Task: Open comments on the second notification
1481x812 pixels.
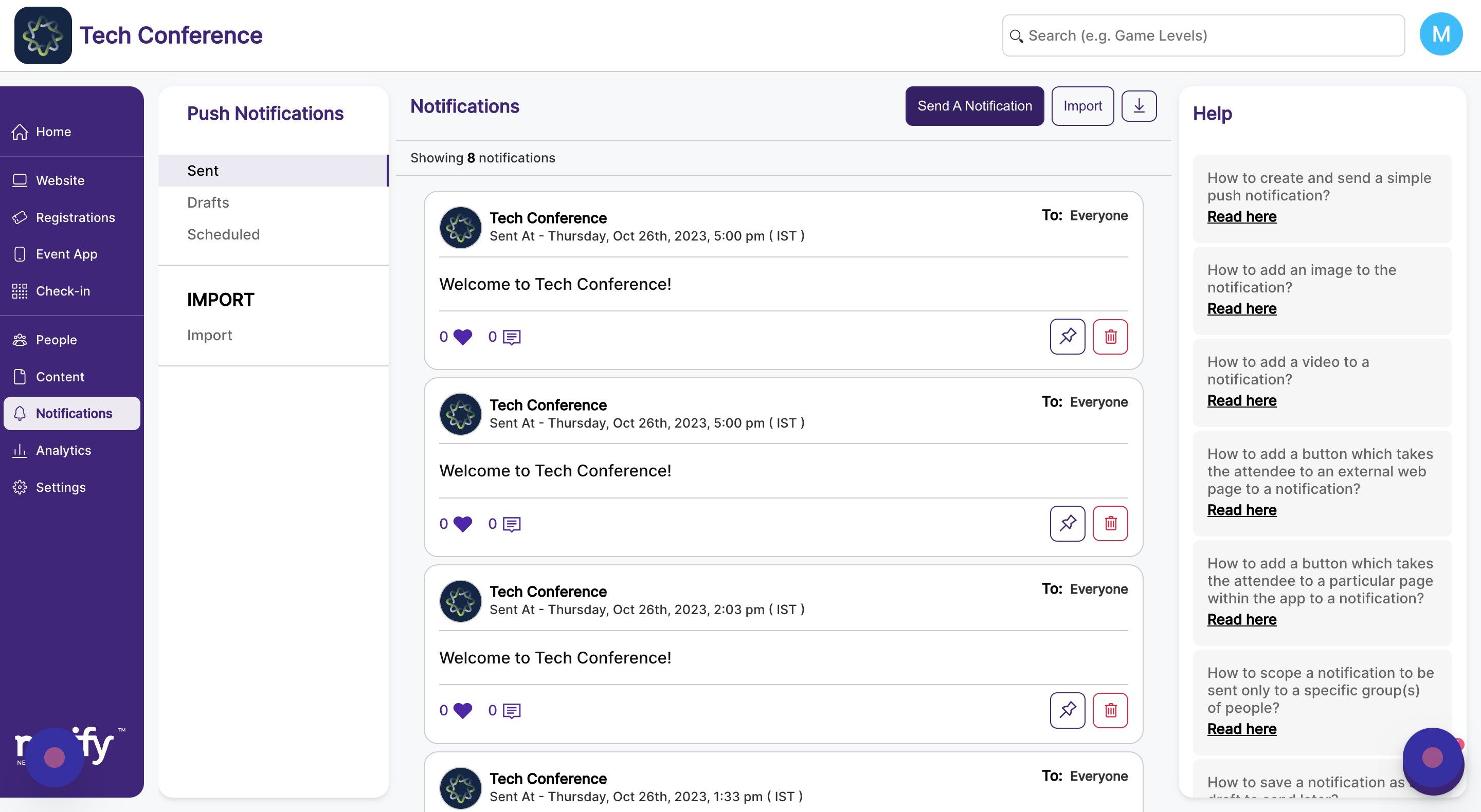Action: [x=511, y=524]
